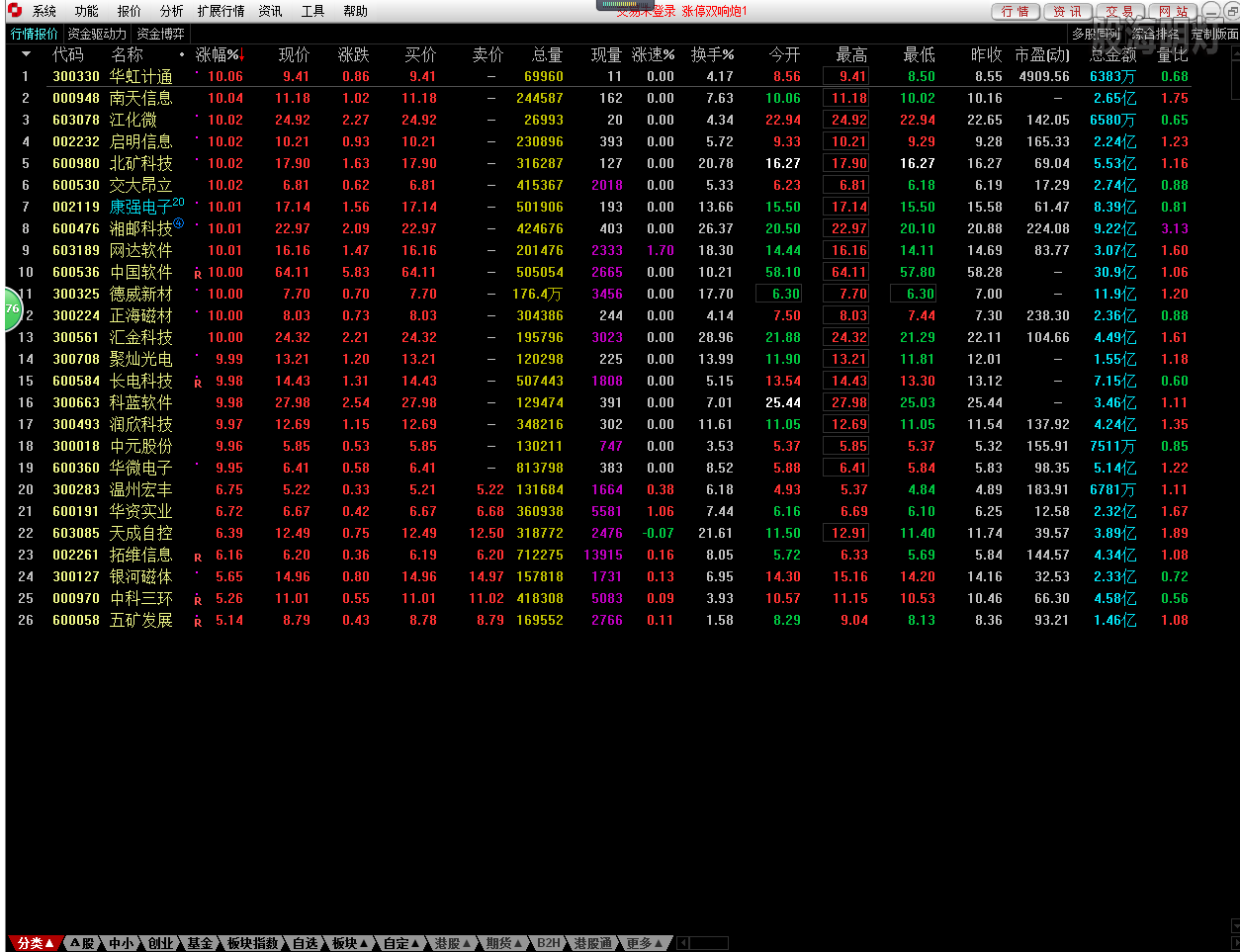Image resolution: width=1240 pixels, height=952 pixels.
Task: Select the stock row 南天信息
Action: pyautogui.click(x=599, y=98)
